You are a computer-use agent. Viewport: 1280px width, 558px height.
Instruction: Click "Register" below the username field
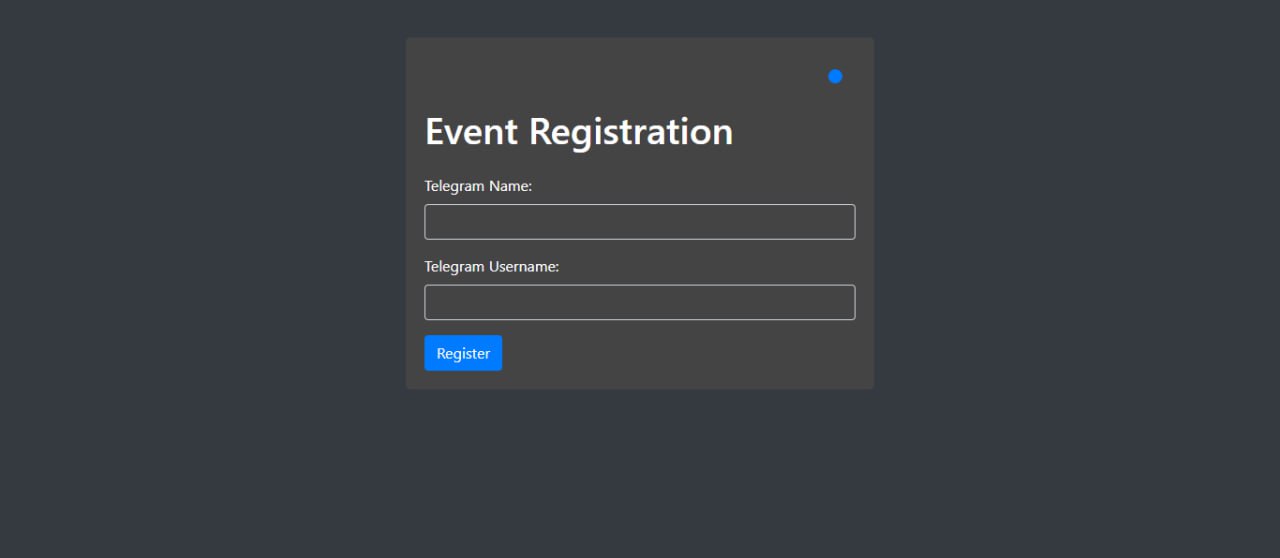(x=463, y=353)
